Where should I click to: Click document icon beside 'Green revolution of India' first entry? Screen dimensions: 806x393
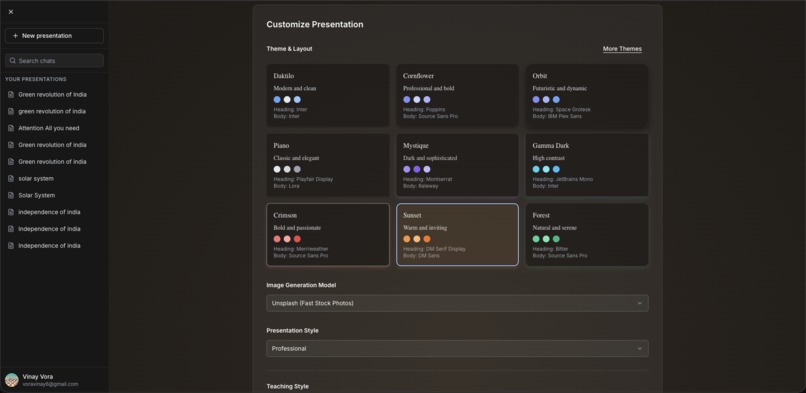[11, 95]
